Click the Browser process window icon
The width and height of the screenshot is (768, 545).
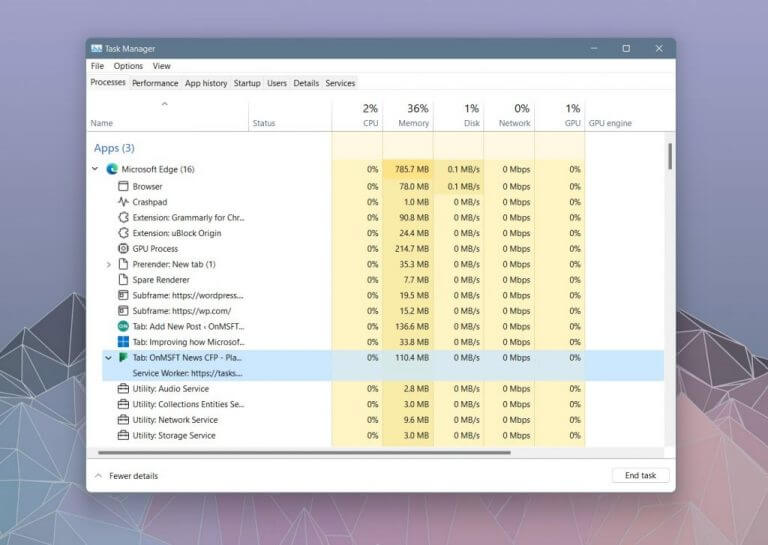click(123, 186)
